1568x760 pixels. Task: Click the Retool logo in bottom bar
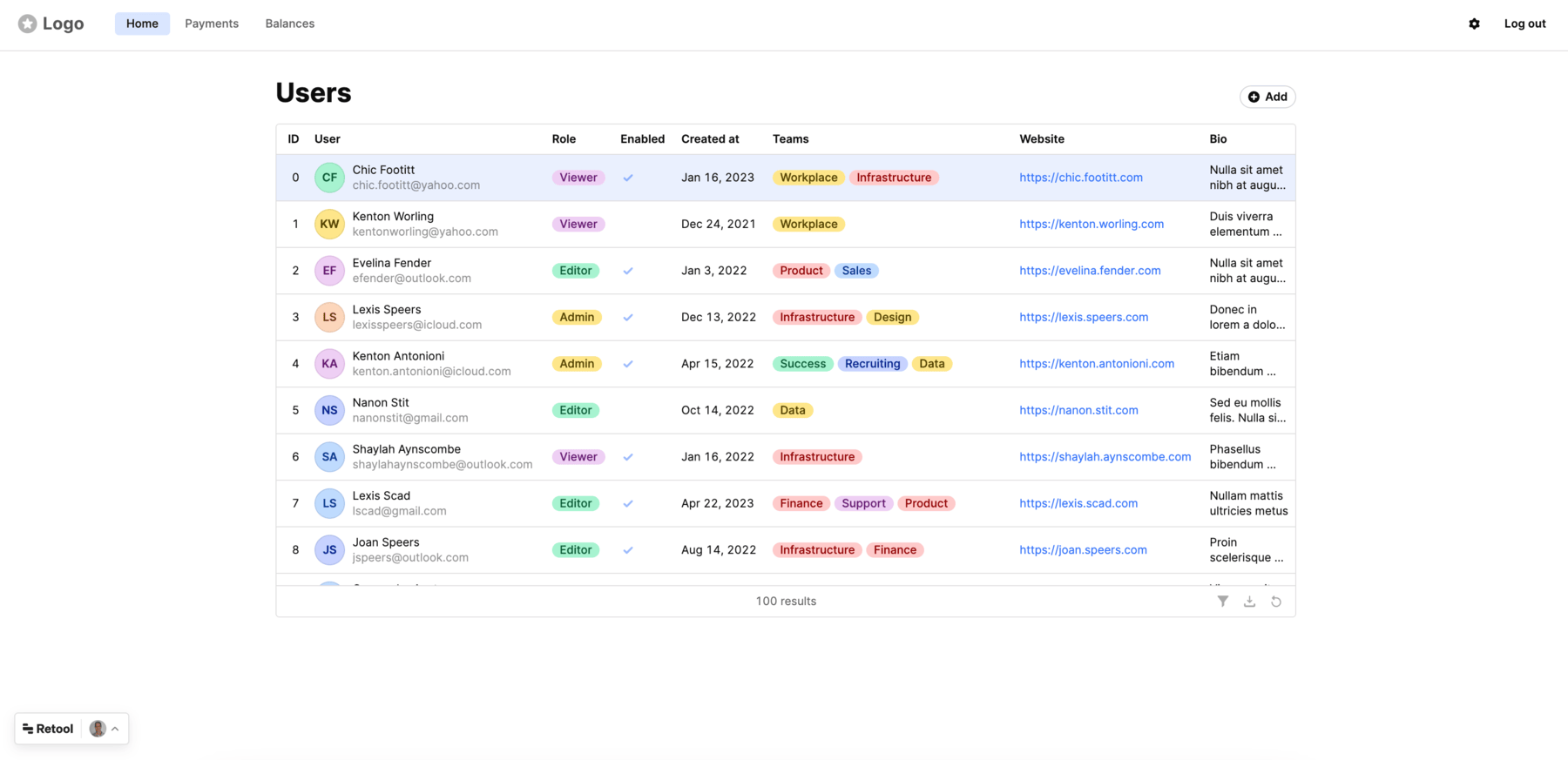click(48, 729)
